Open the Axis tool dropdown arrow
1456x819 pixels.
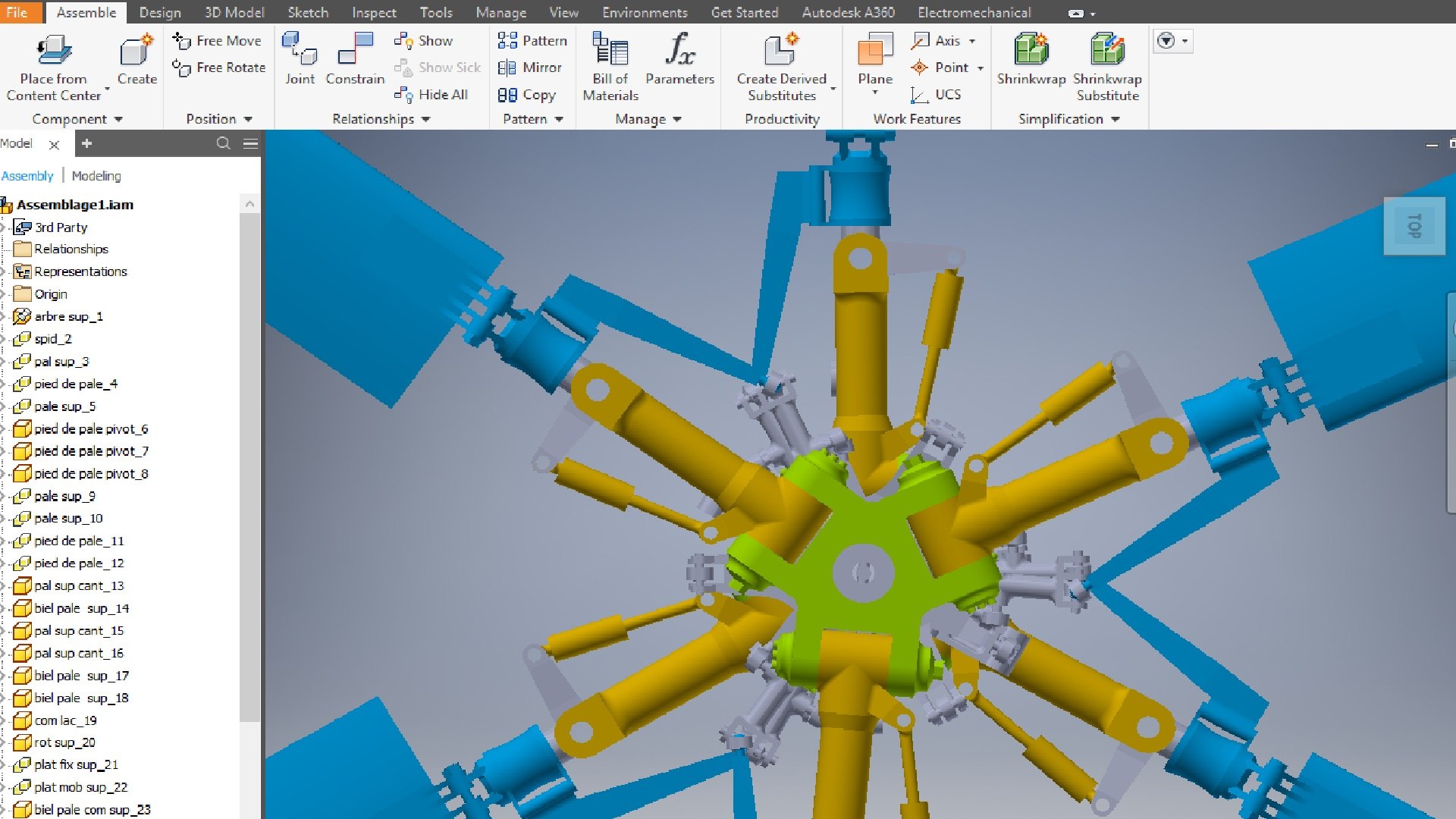[972, 41]
